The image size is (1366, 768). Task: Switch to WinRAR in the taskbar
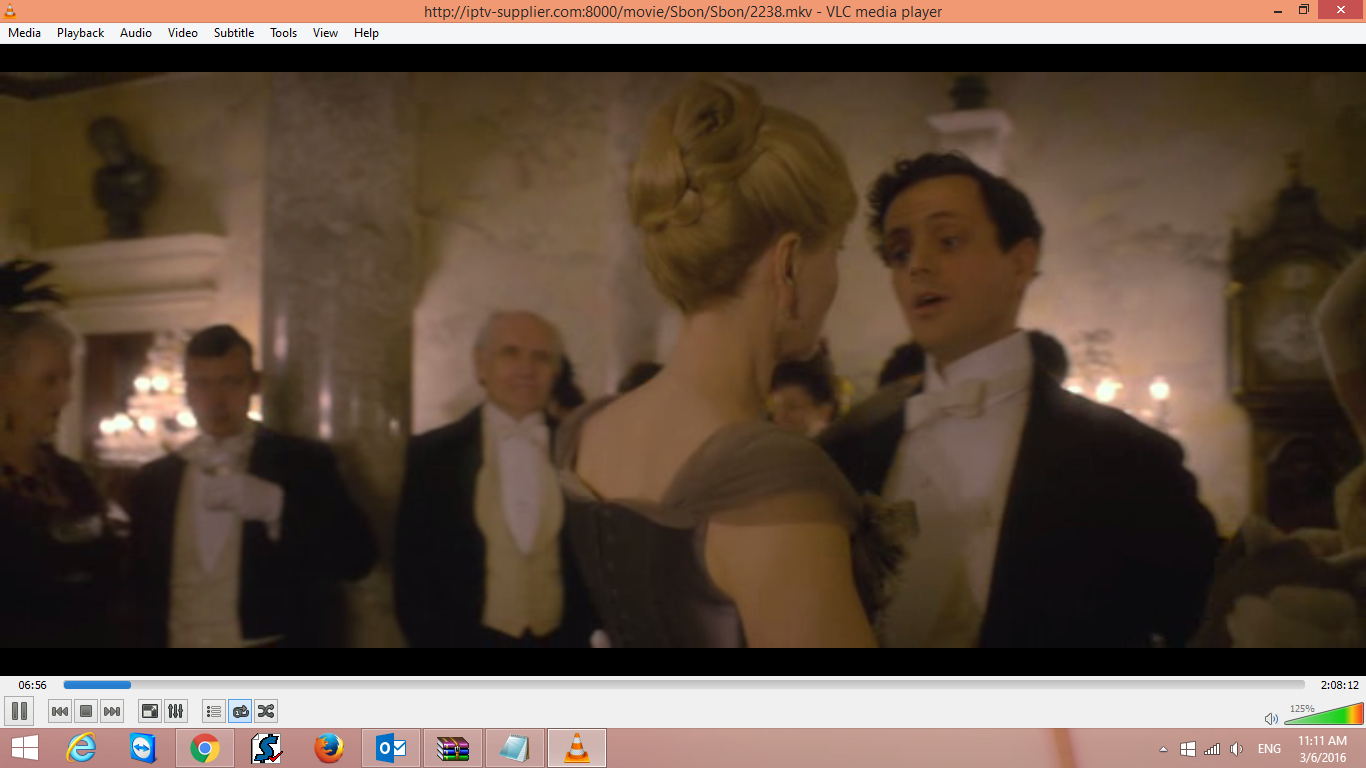[x=453, y=748]
